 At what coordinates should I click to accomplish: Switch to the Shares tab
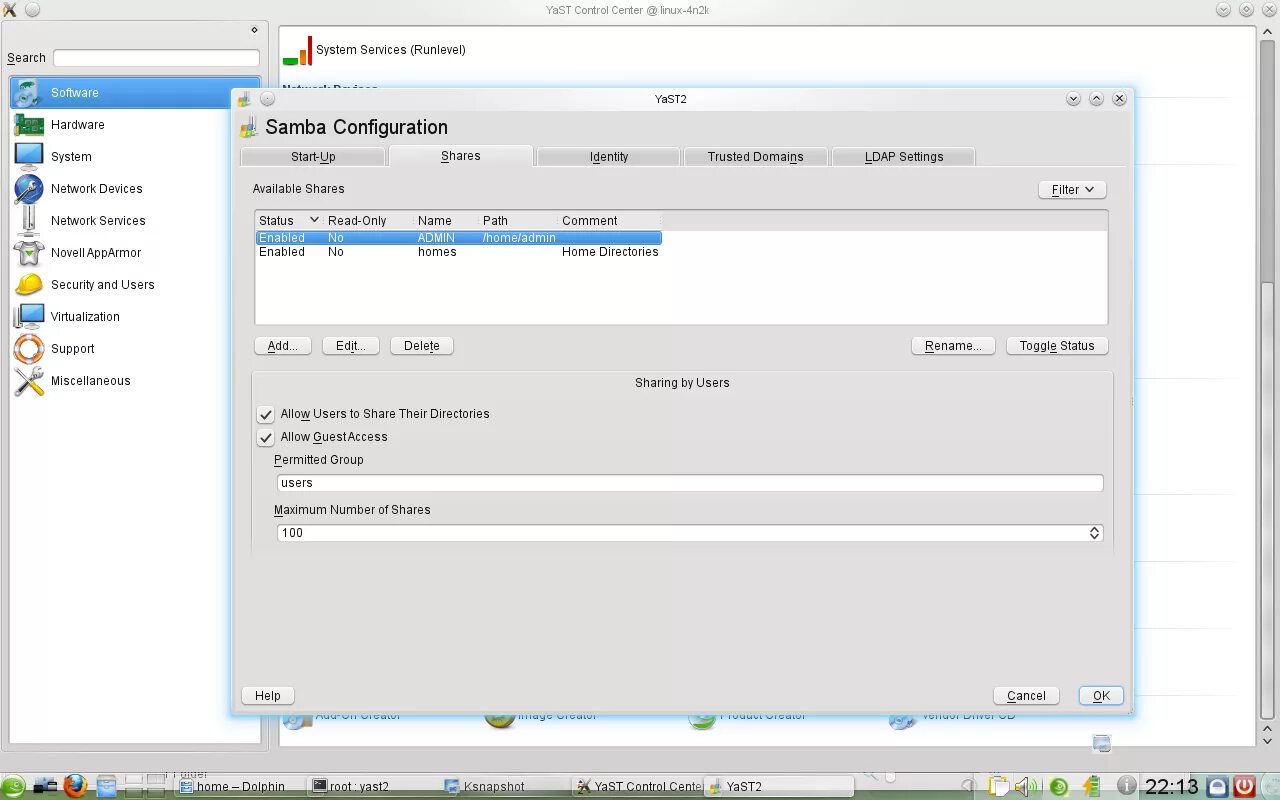click(x=461, y=156)
